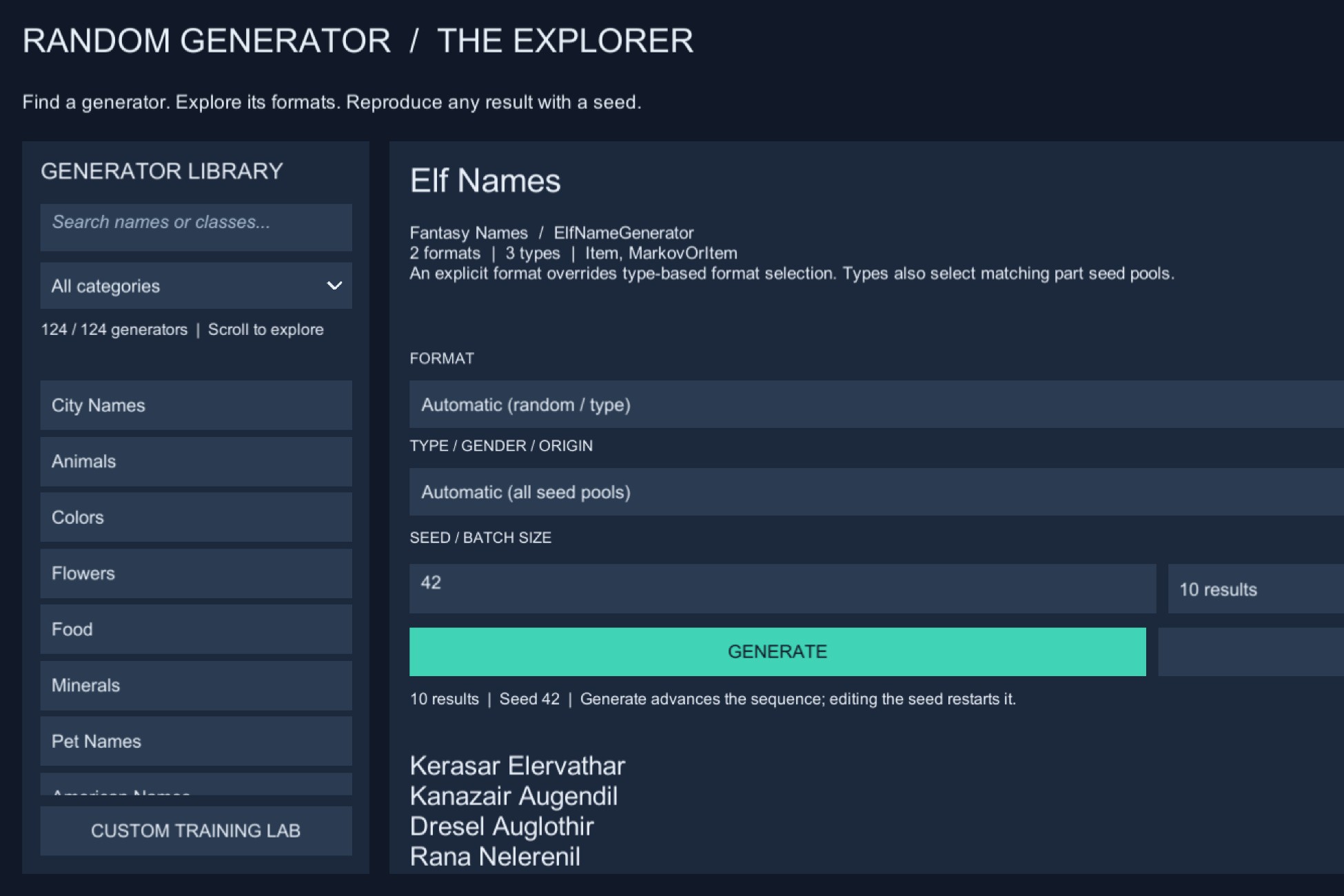Image resolution: width=1344 pixels, height=896 pixels.
Task: Click the Generator Library heading
Action: [x=162, y=171]
